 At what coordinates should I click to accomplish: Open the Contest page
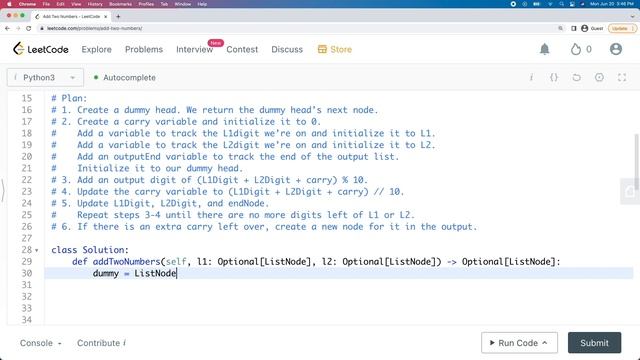(242, 49)
